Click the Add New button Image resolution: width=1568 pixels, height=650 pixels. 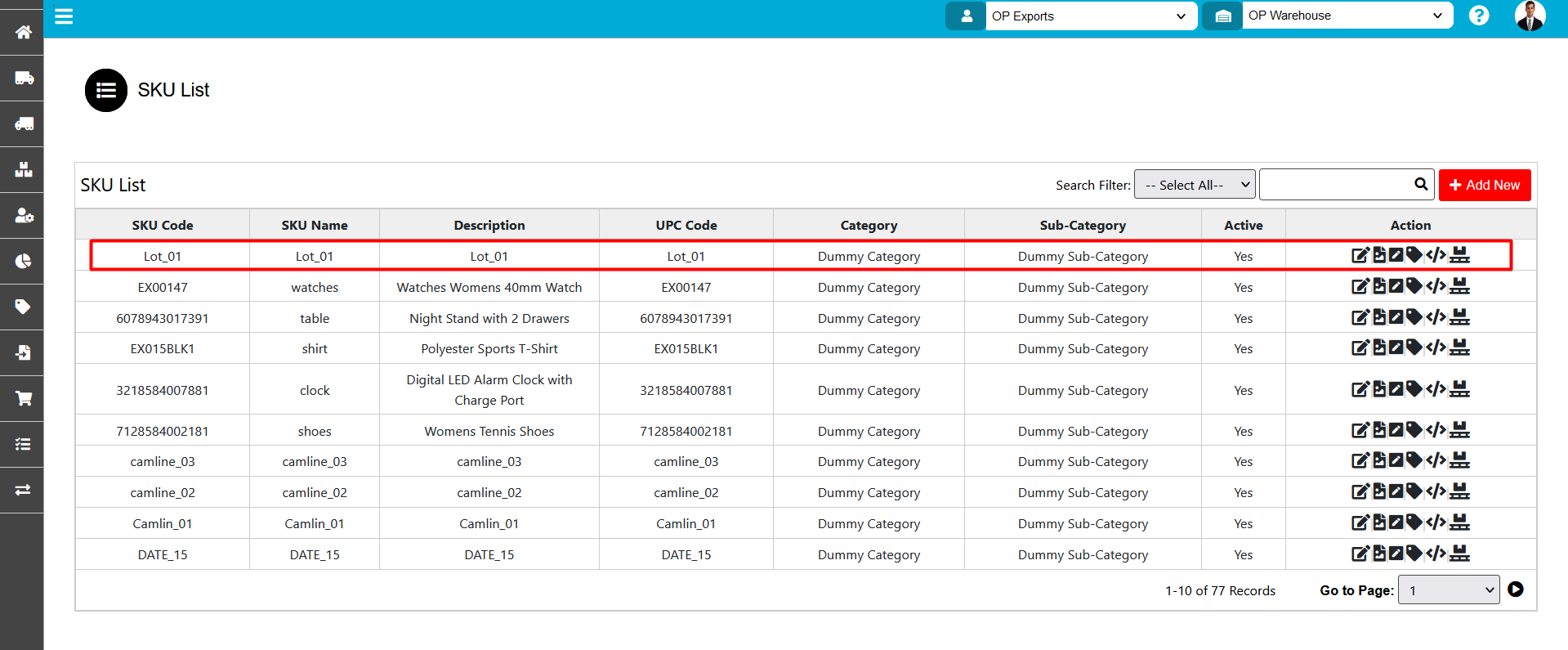click(x=1484, y=185)
